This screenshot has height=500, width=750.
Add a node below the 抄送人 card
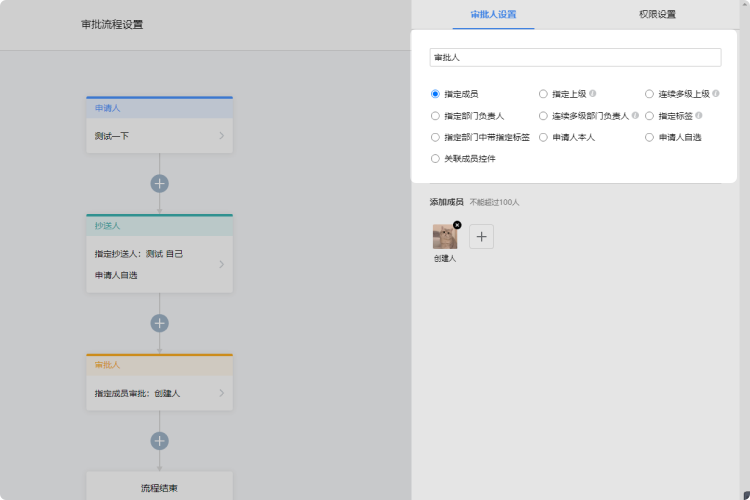coord(159,323)
